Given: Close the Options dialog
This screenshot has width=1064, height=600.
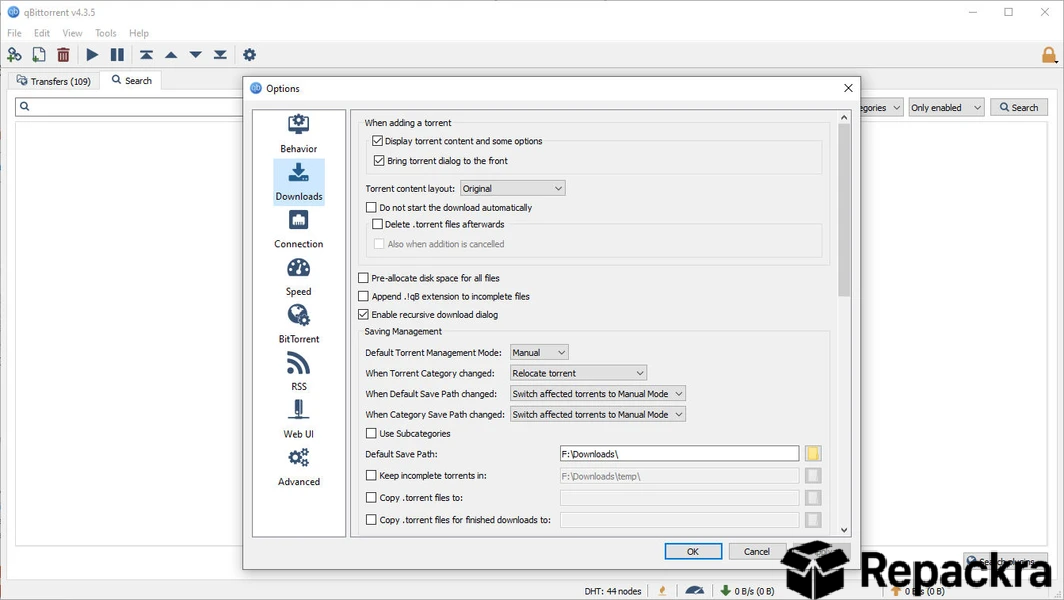Looking at the screenshot, I should click(848, 88).
